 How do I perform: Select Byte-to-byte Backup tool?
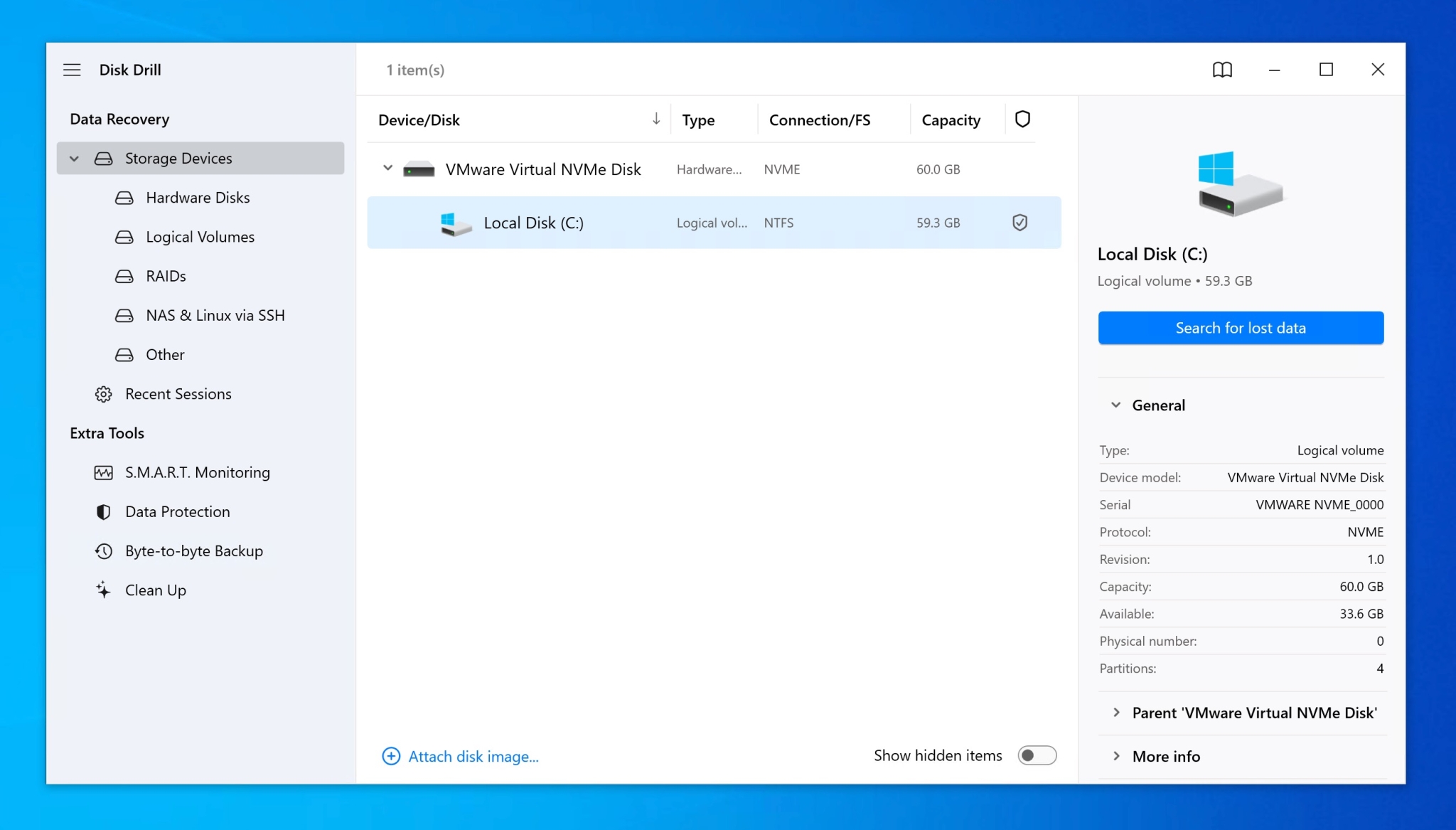point(193,550)
